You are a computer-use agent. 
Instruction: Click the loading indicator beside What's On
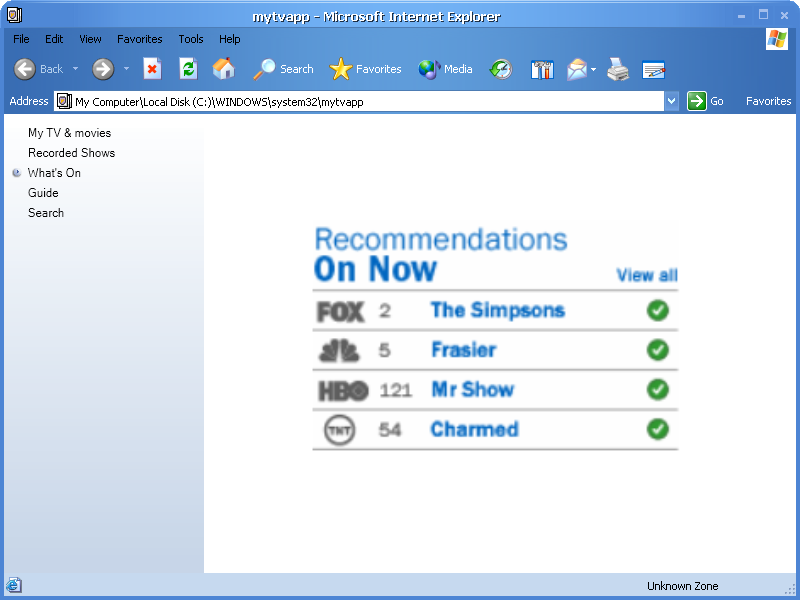tap(16, 173)
